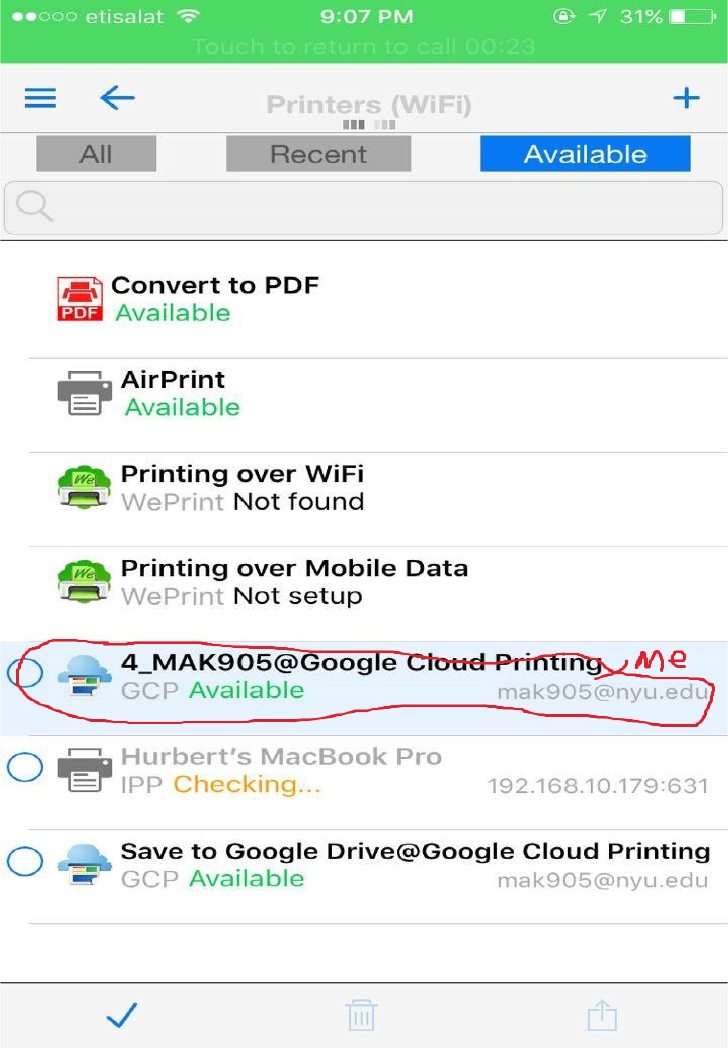This screenshot has width=728, height=1048.
Task: Switch to the Recent tab
Action: click(x=318, y=154)
